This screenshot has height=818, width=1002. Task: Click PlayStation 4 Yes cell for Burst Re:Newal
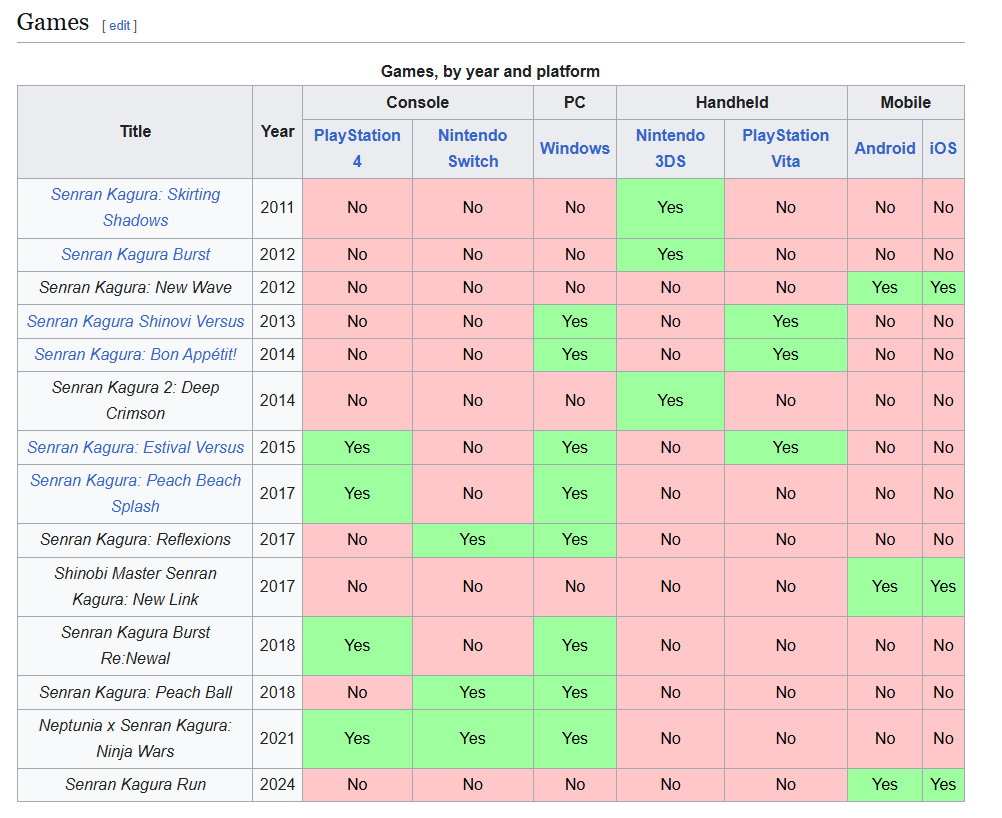[x=357, y=645]
